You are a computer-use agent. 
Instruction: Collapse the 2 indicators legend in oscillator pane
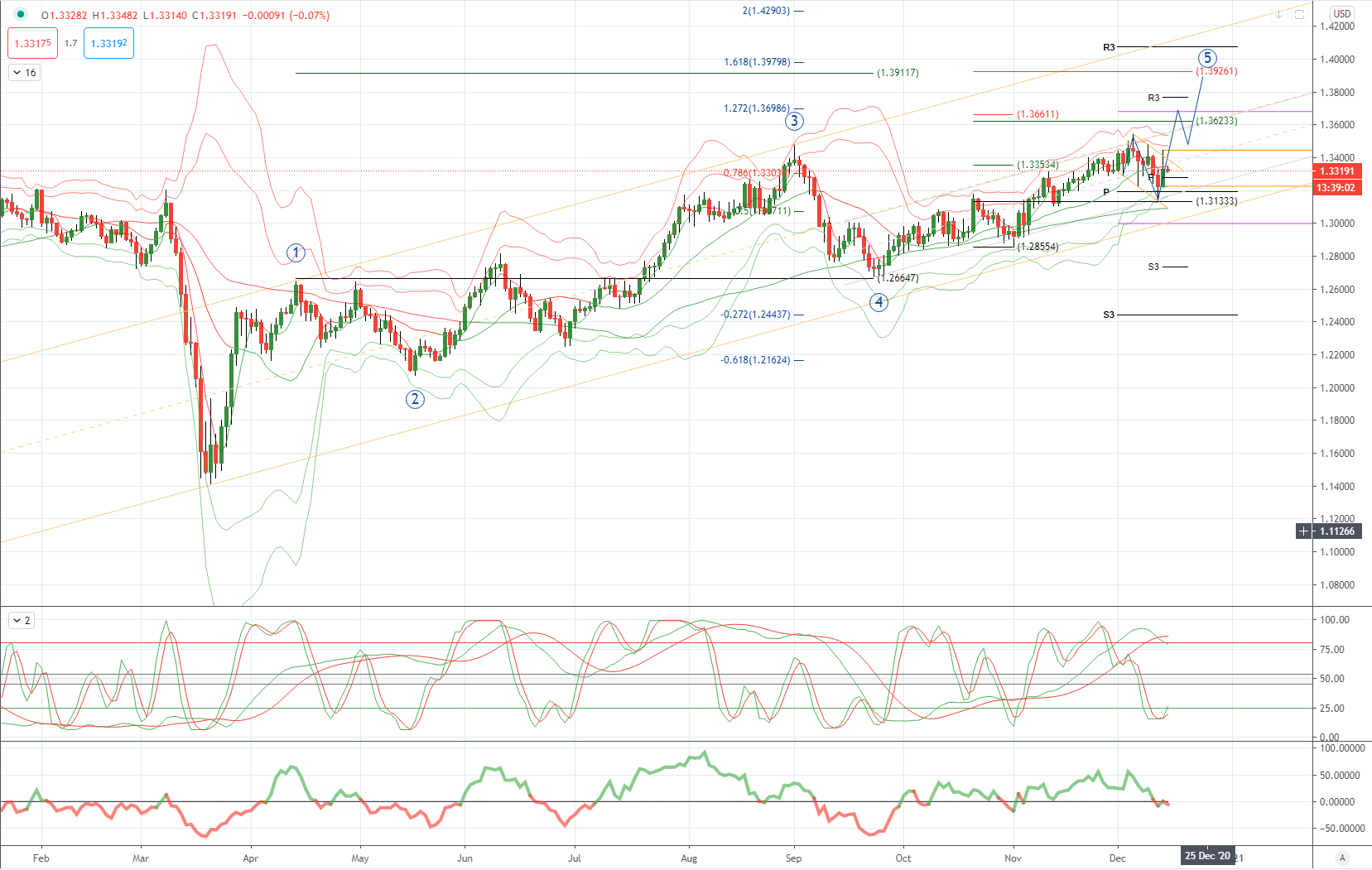pos(16,621)
